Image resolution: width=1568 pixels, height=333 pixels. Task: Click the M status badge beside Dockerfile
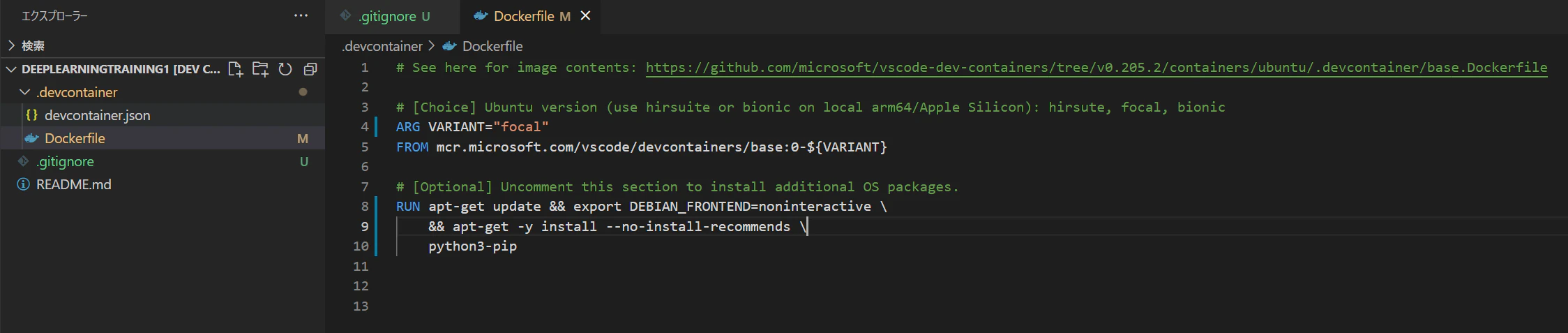pyautogui.click(x=303, y=139)
